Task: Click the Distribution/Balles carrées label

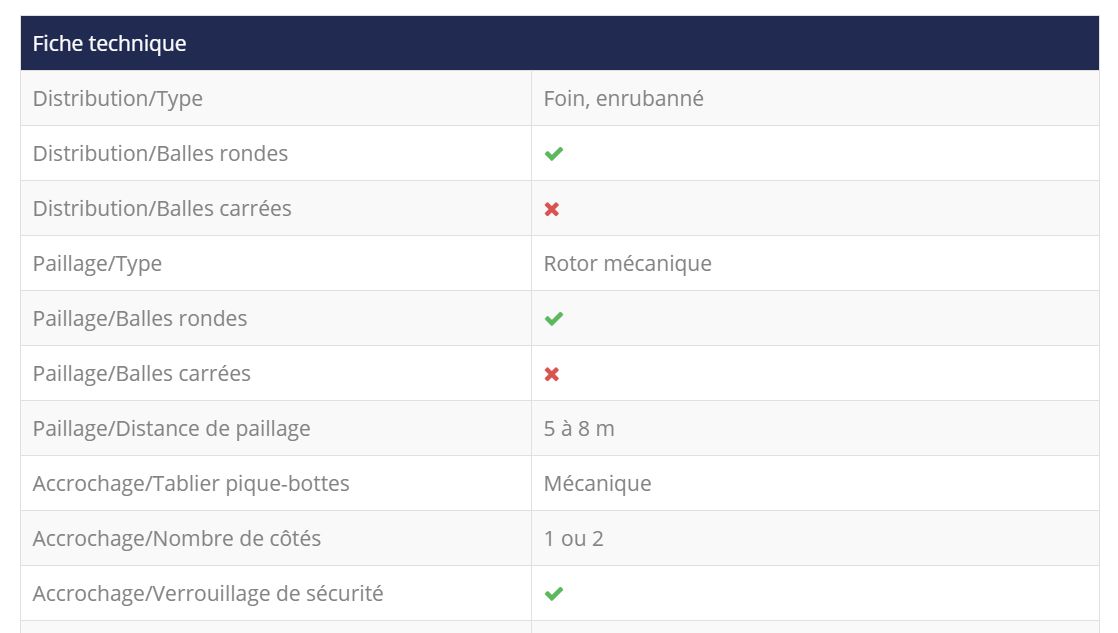Action: (x=162, y=209)
